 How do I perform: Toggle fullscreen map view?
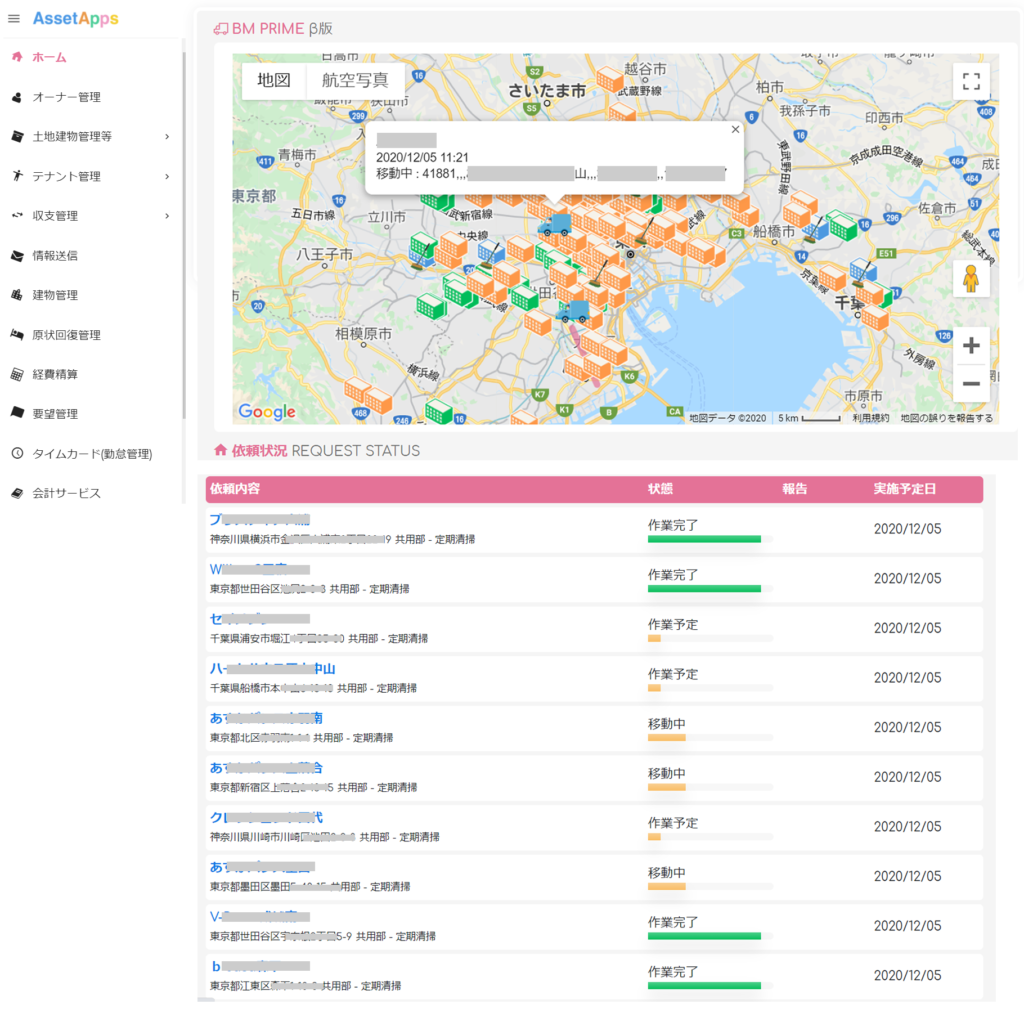[971, 82]
